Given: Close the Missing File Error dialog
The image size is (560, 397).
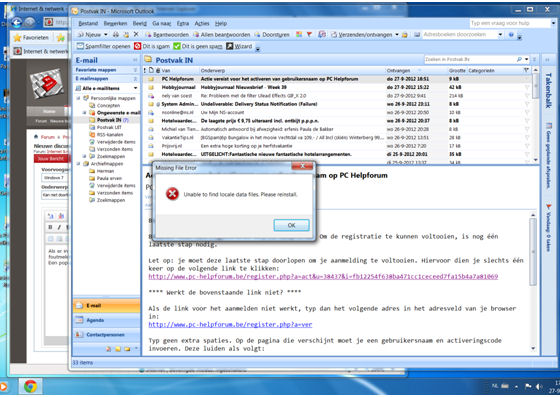Looking at the screenshot, I should click(302, 166).
